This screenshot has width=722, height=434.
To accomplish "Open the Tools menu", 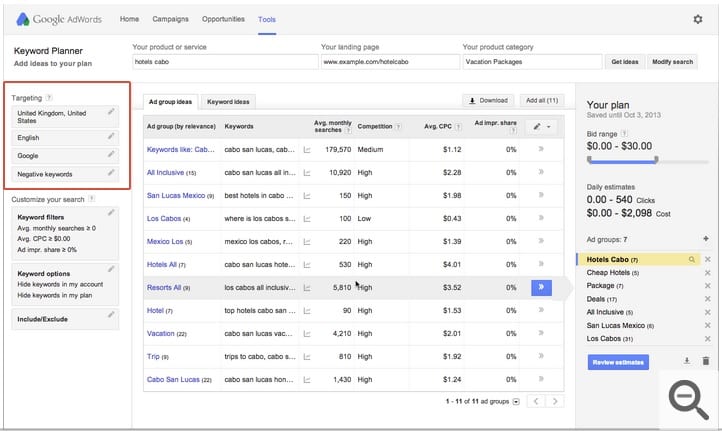I will click(267, 19).
